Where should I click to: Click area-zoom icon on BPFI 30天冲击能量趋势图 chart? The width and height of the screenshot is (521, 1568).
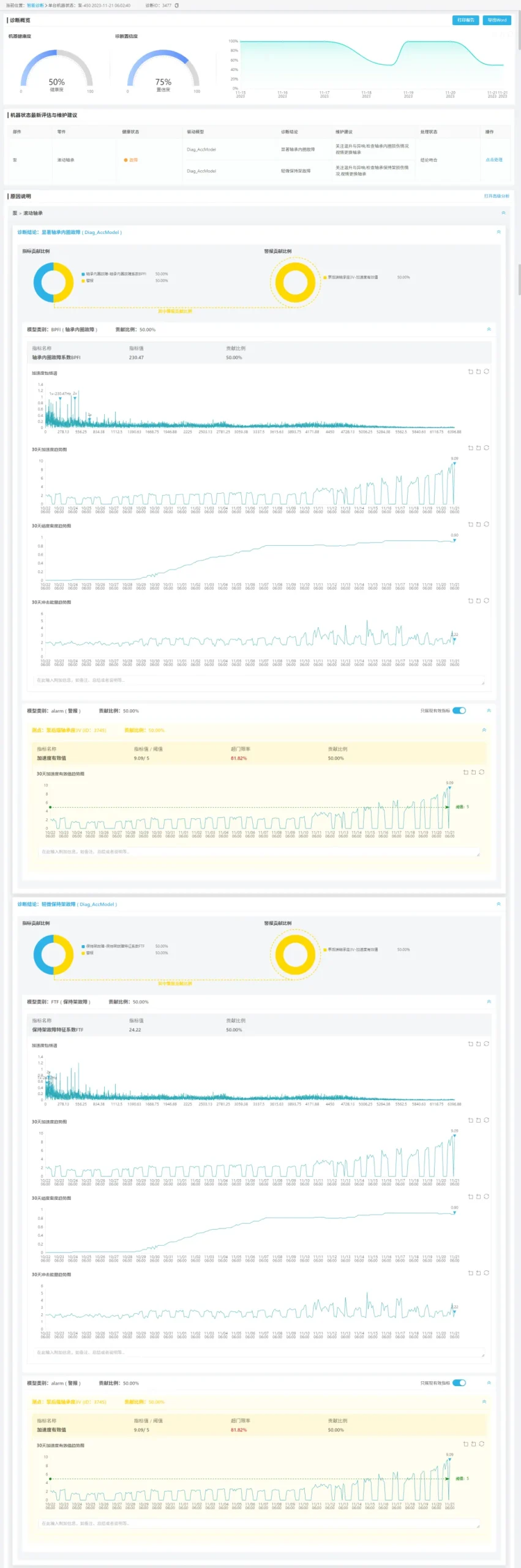(470, 601)
